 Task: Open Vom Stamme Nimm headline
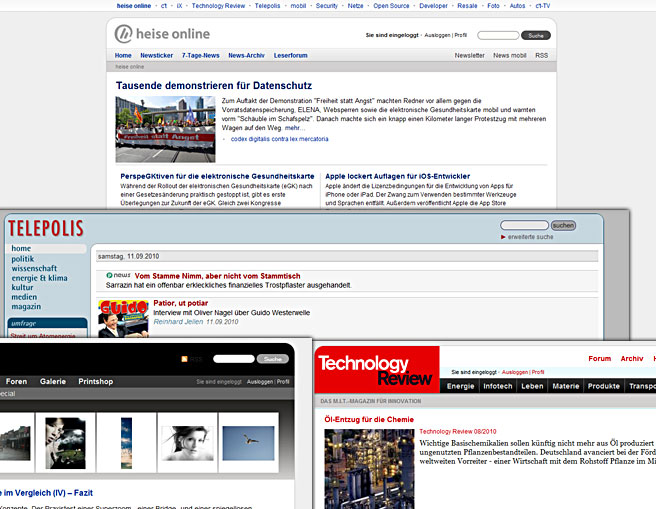[217, 276]
